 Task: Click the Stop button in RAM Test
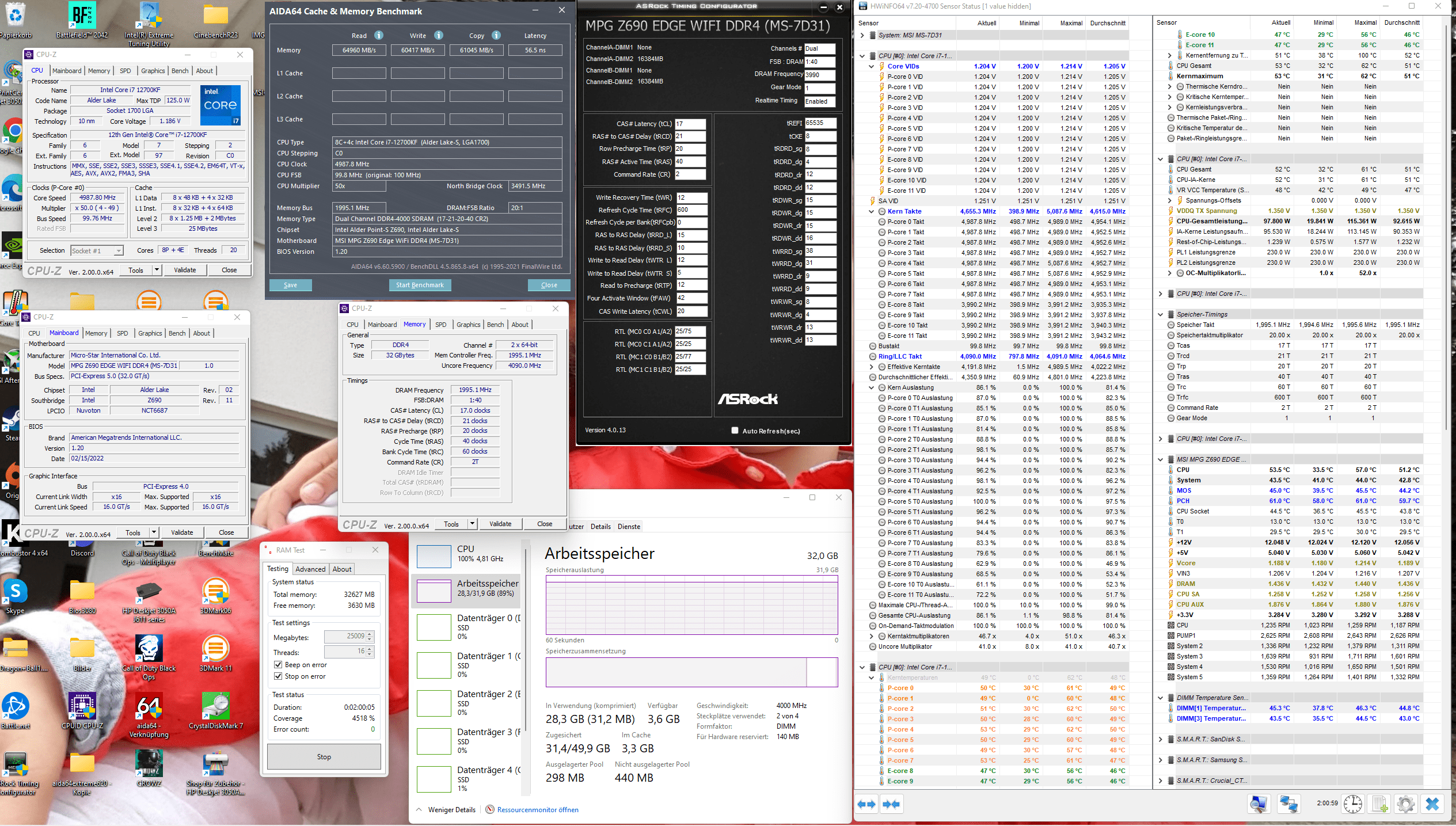324,756
